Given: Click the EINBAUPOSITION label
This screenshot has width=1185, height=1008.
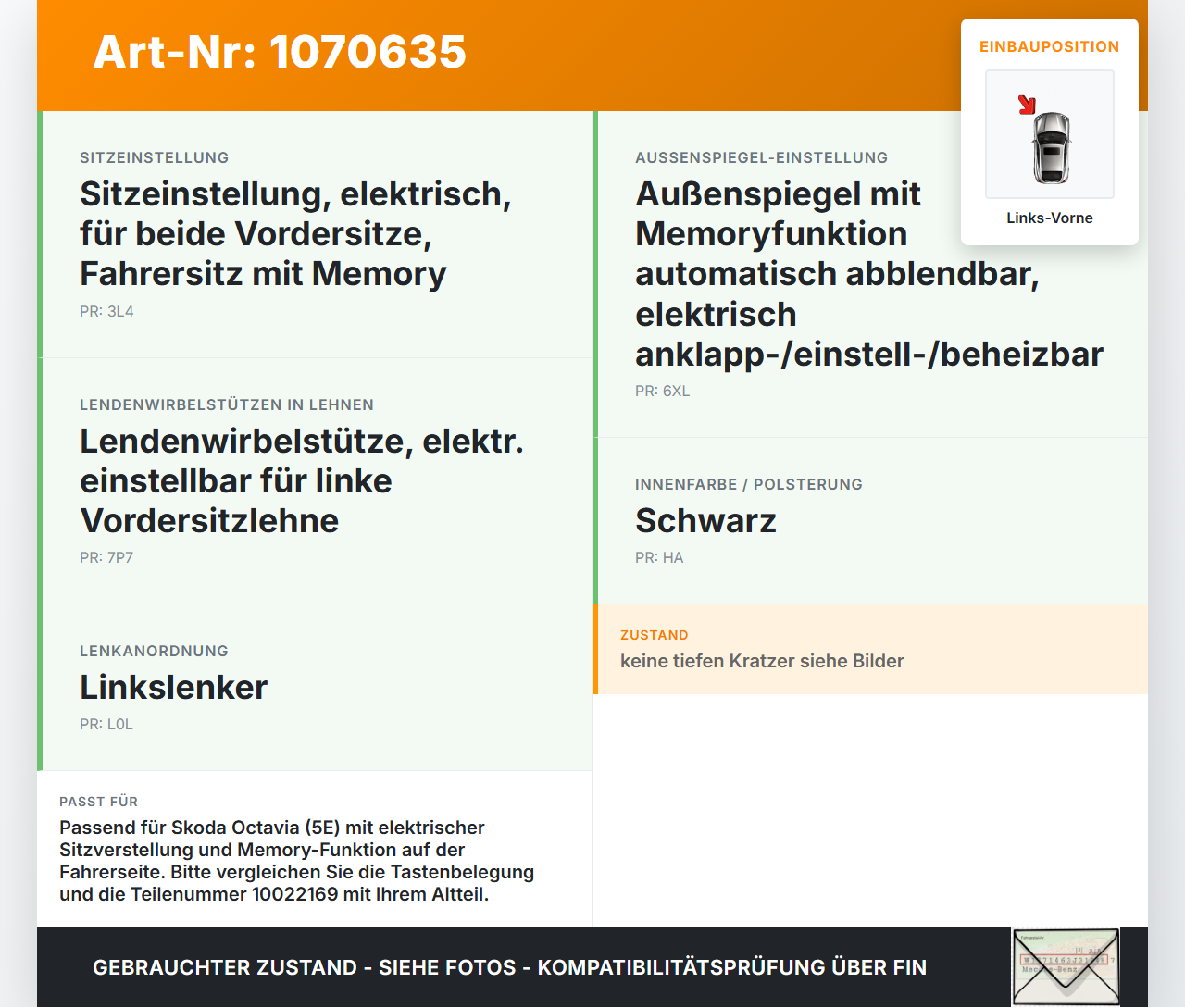Looking at the screenshot, I should pyautogui.click(x=1050, y=46).
